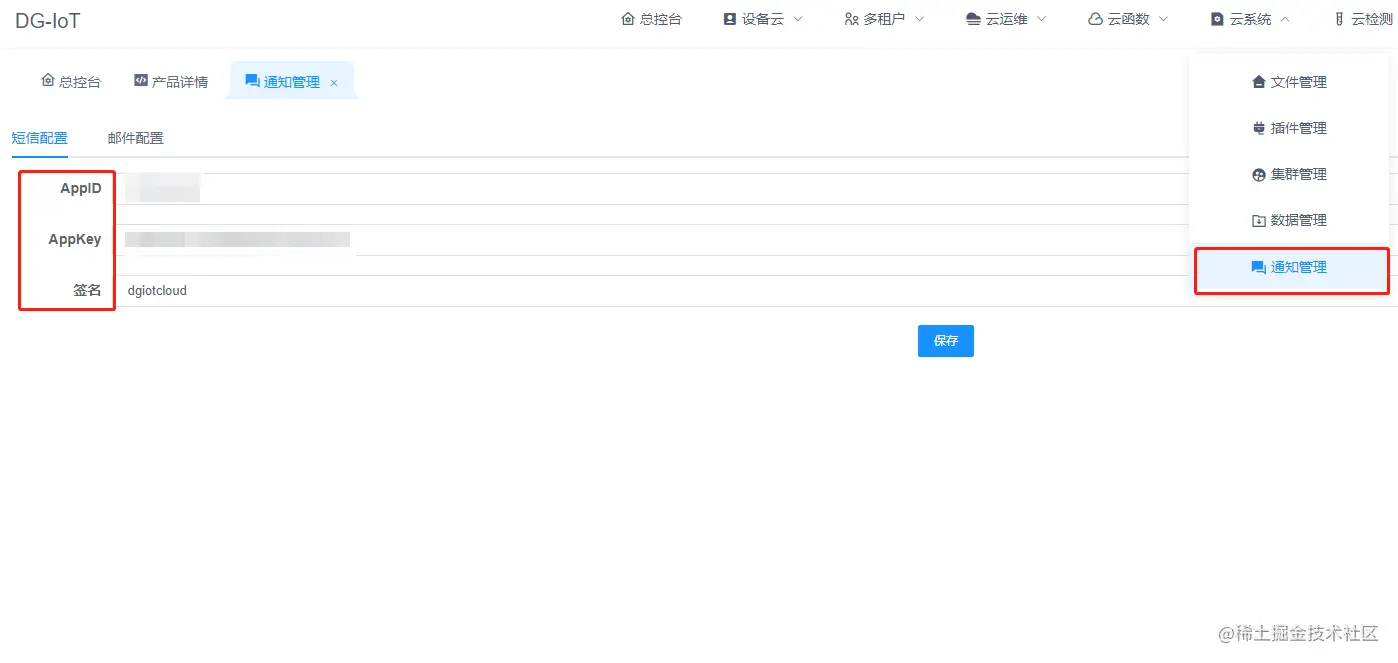Click the 插件管理 plug icon in dropdown
The width and height of the screenshot is (1398, 663).
pos(1259,128)
